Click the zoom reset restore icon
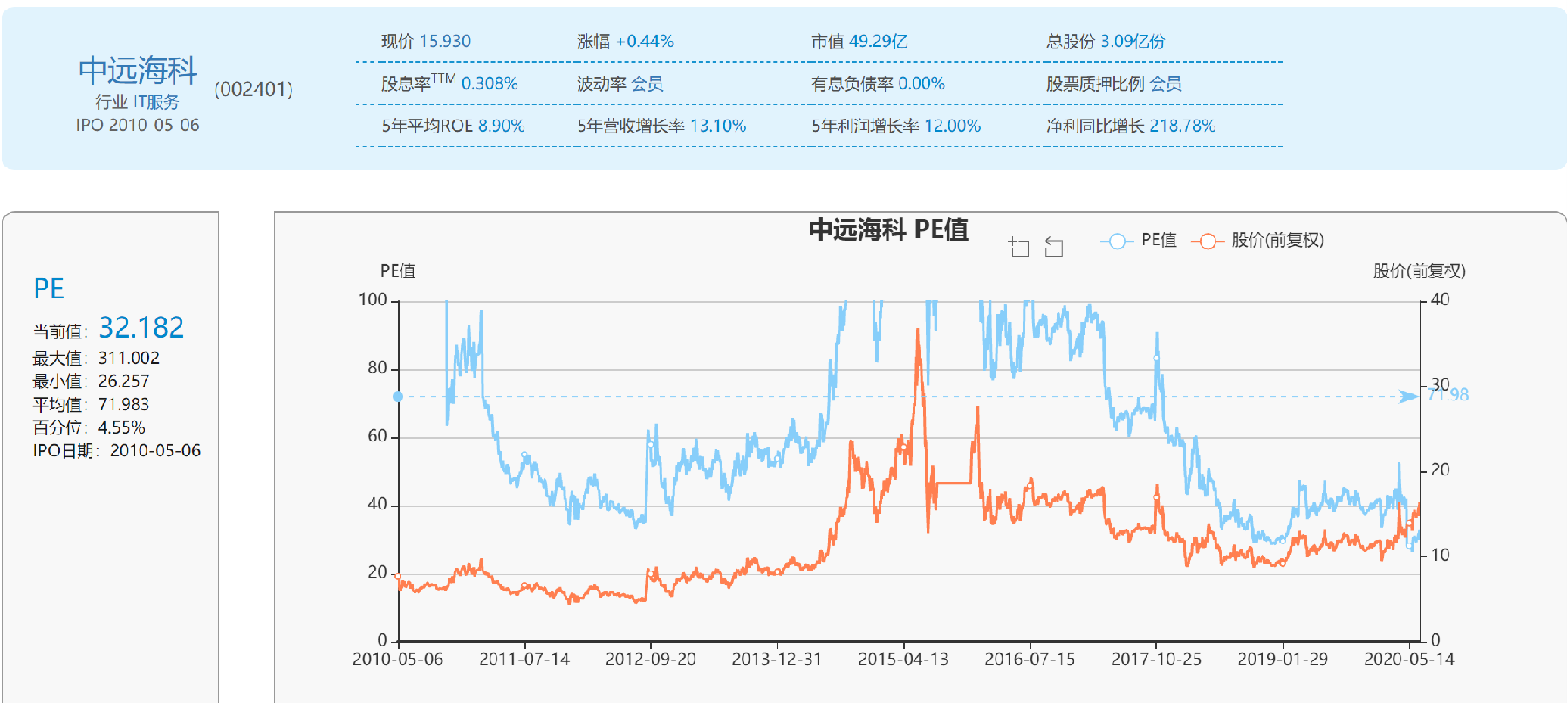1568x704 pixels. 1054,247
